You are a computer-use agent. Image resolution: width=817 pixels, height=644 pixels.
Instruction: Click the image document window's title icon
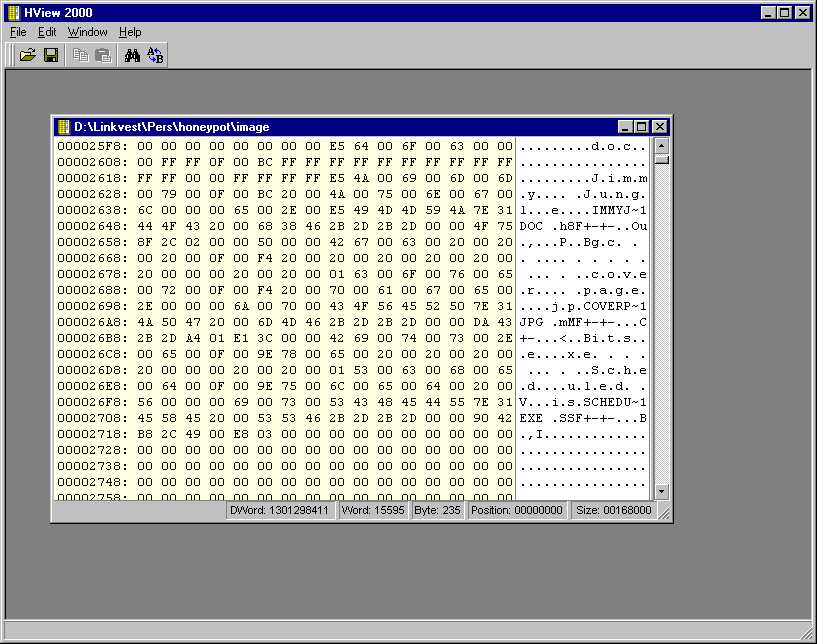64,127
